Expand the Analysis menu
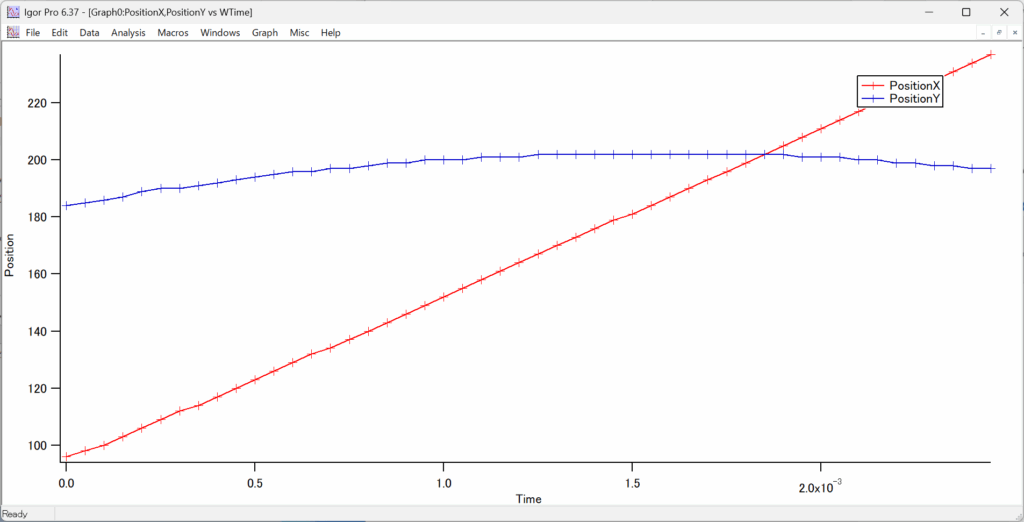Screen dimensions: 1024x522 point(128,32)
